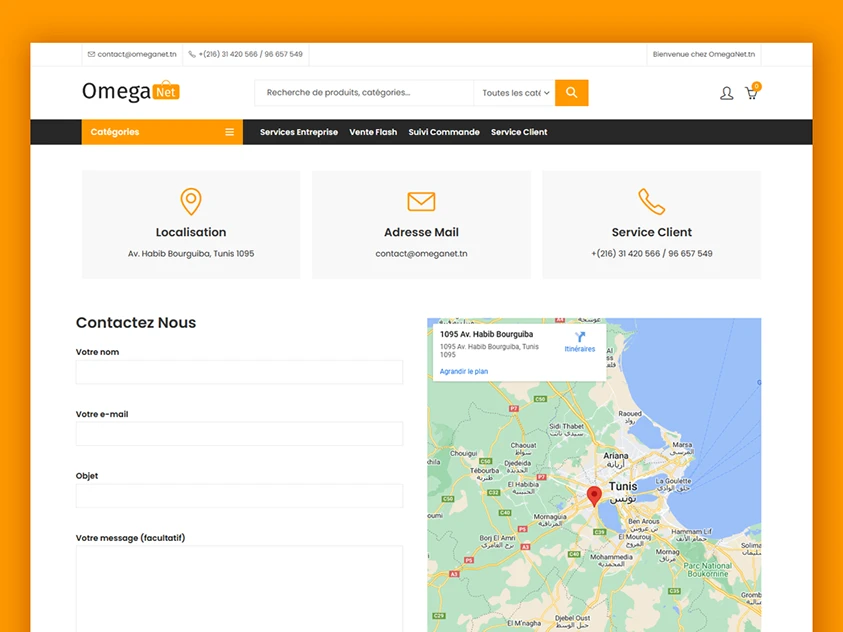Open the 'Toutes les catégories' dropdown
Screen dimensions: 843x632
[x=515, y=93]
